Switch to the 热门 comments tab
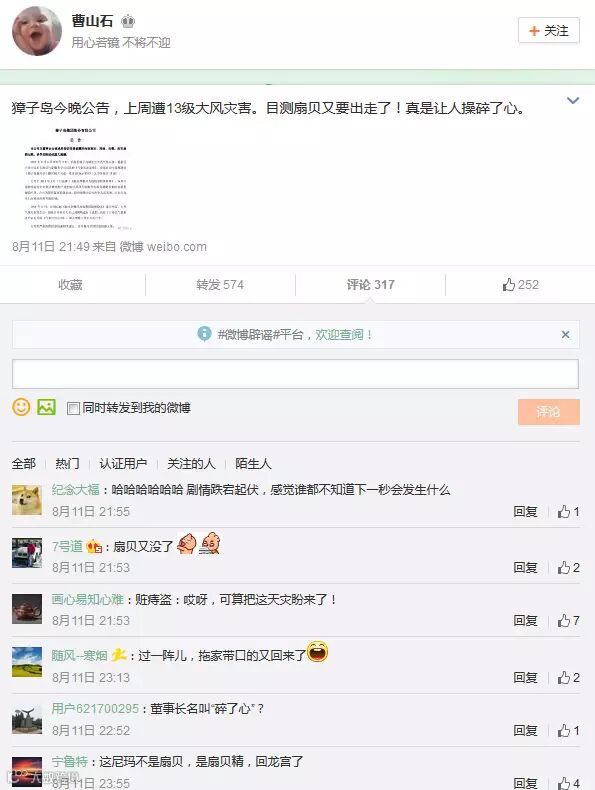 [68, 464]
